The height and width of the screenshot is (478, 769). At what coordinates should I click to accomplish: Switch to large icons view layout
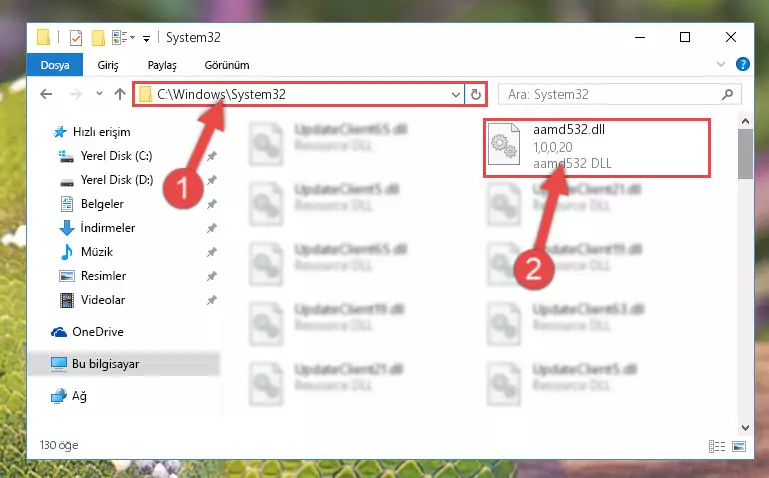pyautogui.click(x=739, y=446)
